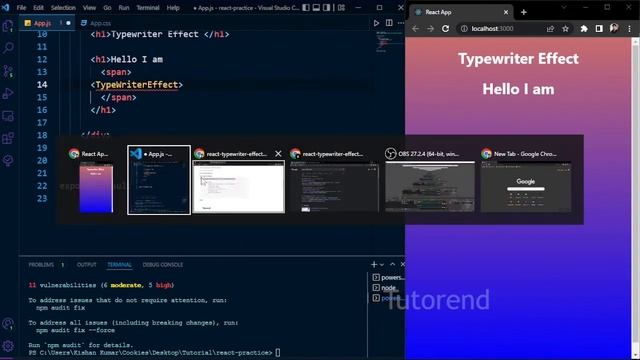Screen dimensions: 640x360
Task: Switch to the React App window thumbnail
Action: [x=96, y=181]
